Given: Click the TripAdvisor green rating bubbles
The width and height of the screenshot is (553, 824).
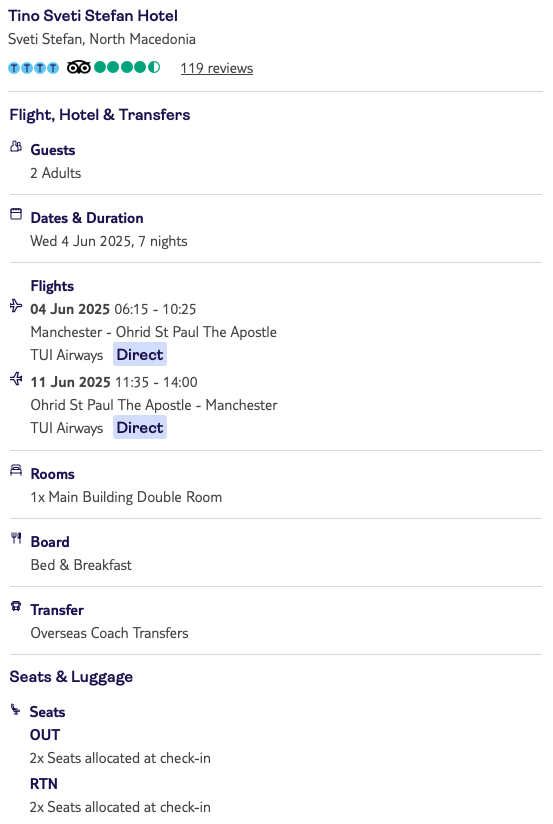Looking at the screenshot, I should click(127, 67).
